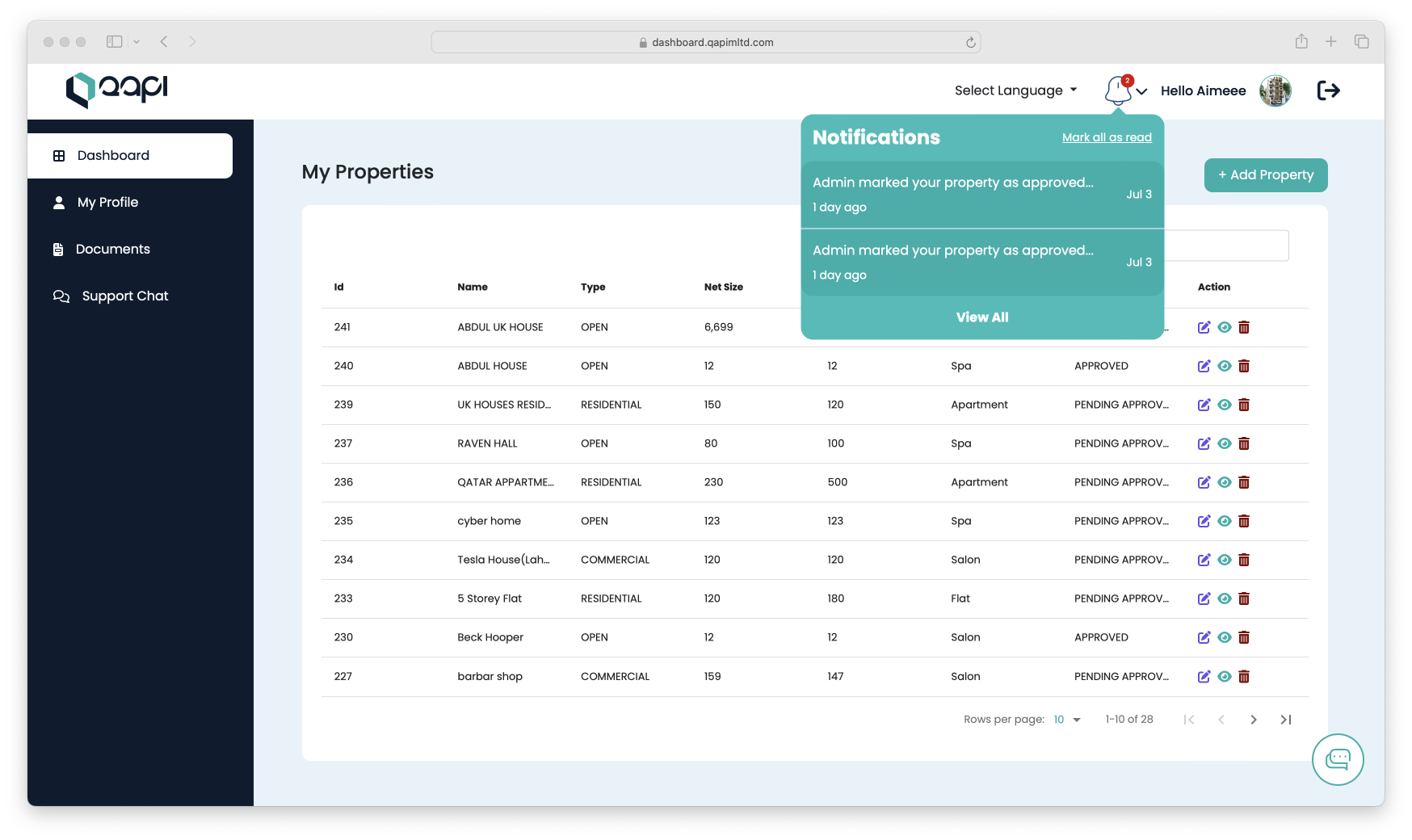
Task: View UK HOUSES RESID property details
Action: (x=1225, y=405)
